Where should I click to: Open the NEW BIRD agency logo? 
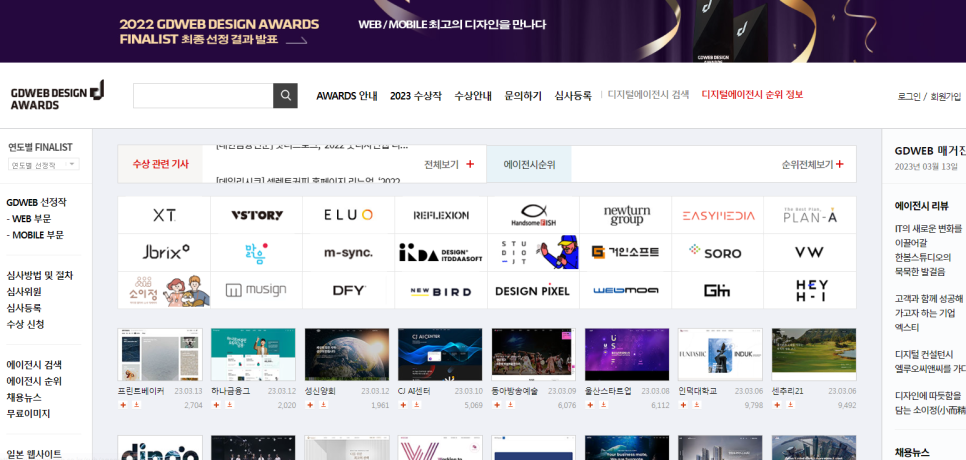click(441, 290)
